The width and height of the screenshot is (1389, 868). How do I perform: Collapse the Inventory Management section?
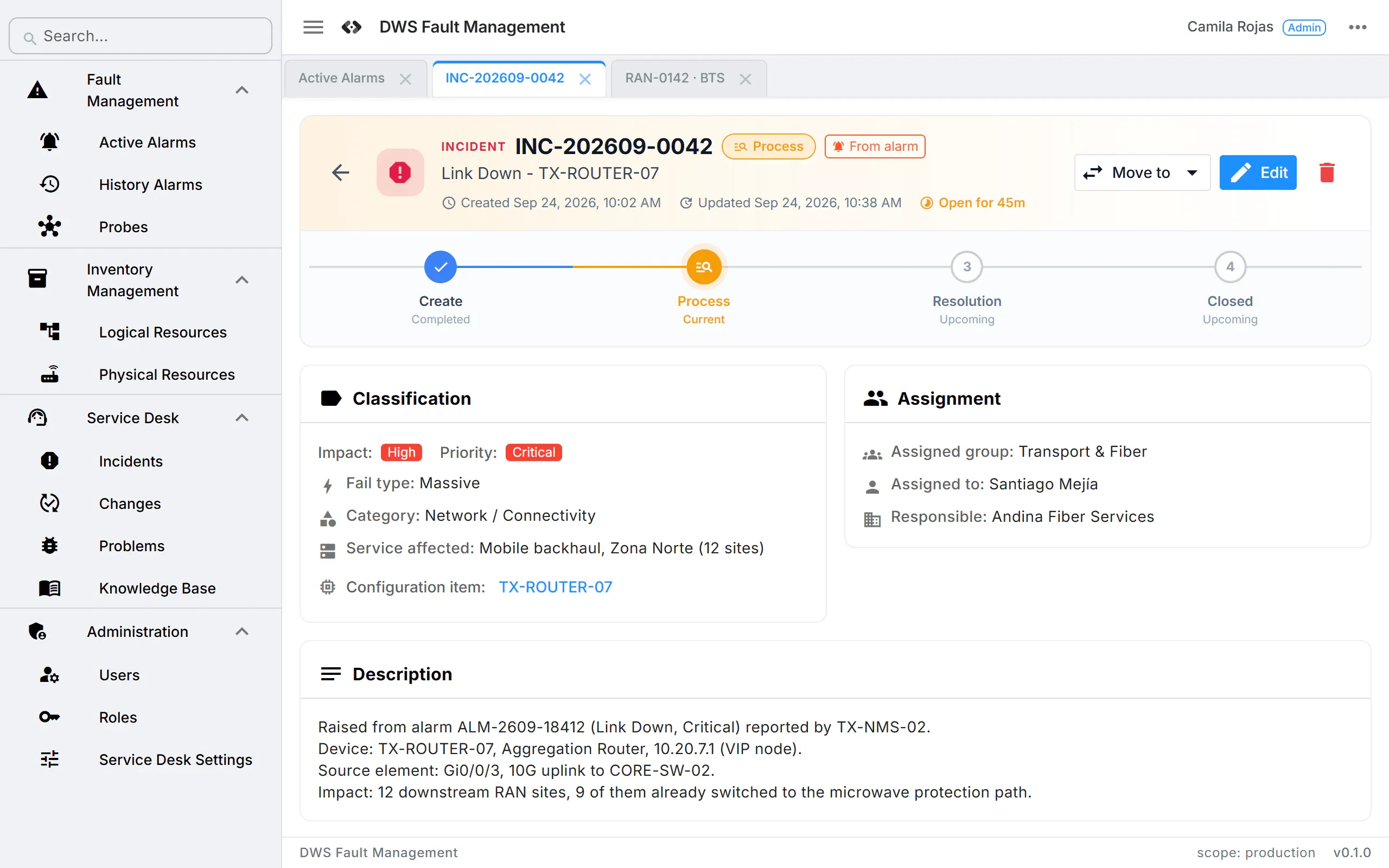tap(242, 280)
